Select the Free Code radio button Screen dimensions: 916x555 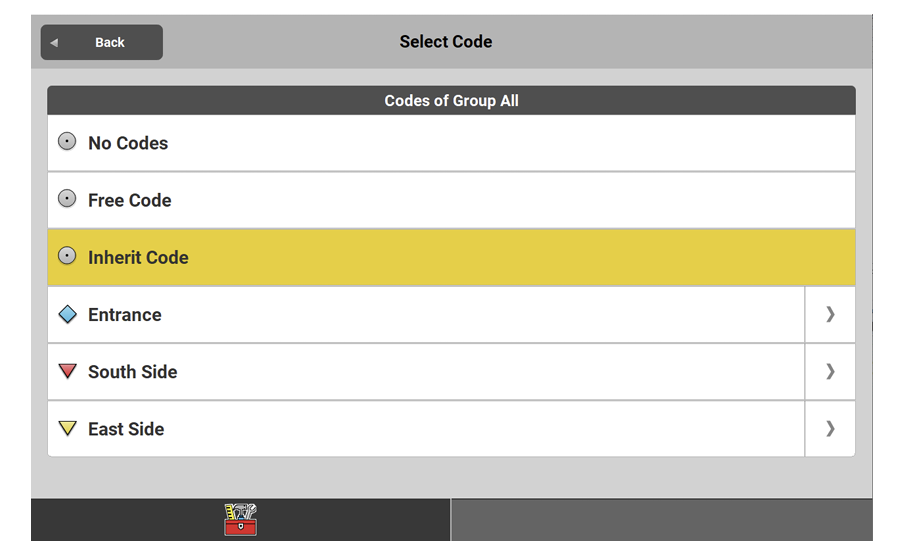pyautogui.click(x=68, y=199)
